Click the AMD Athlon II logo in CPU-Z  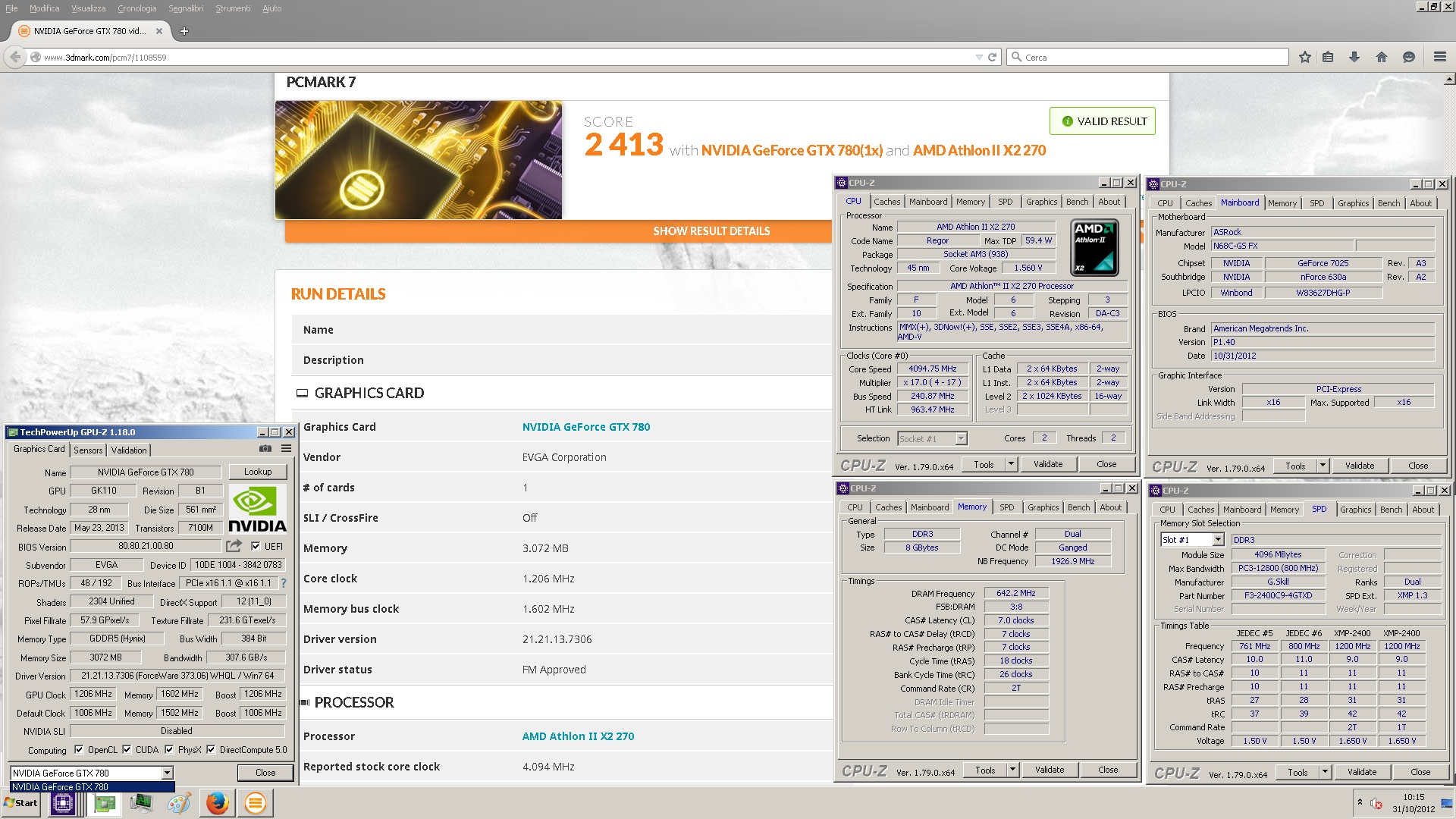tap(1094, 247)
